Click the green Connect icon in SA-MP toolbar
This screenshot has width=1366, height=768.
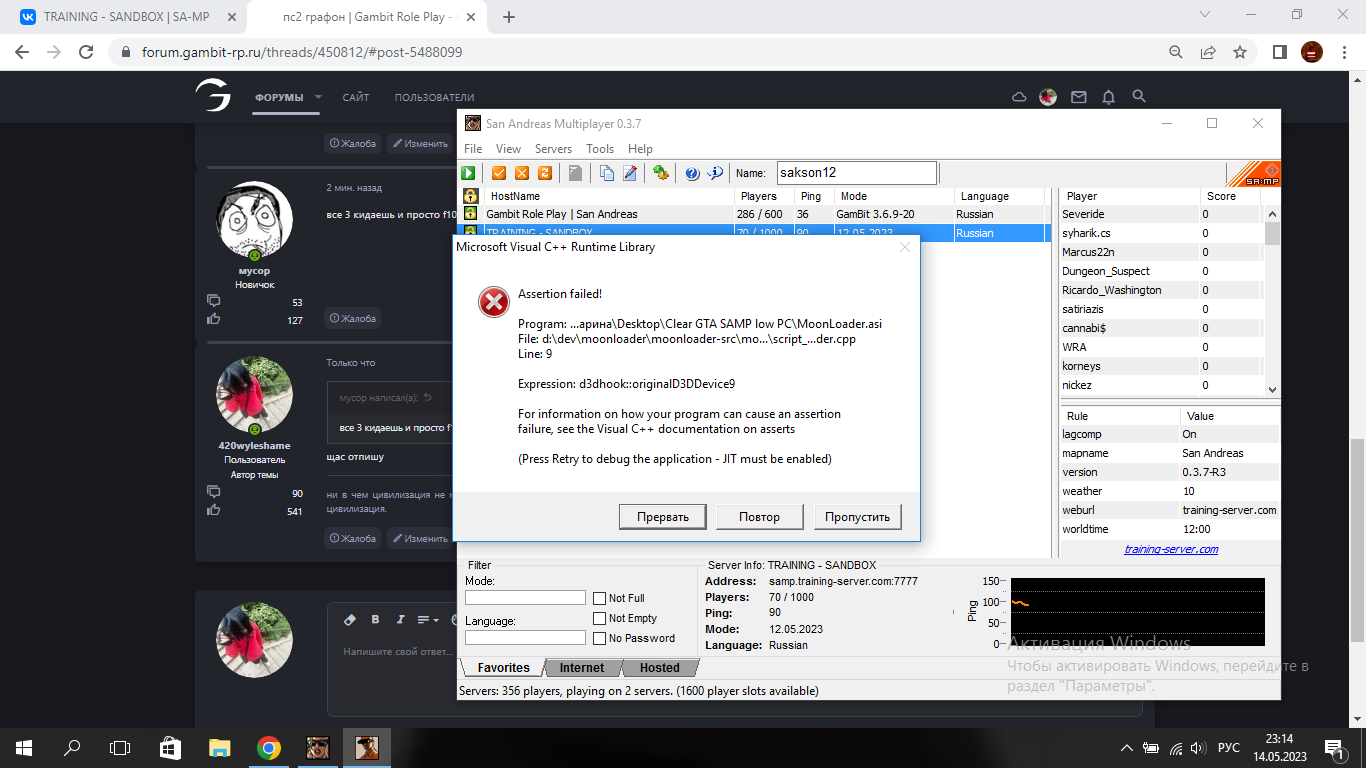pos(468,173)
